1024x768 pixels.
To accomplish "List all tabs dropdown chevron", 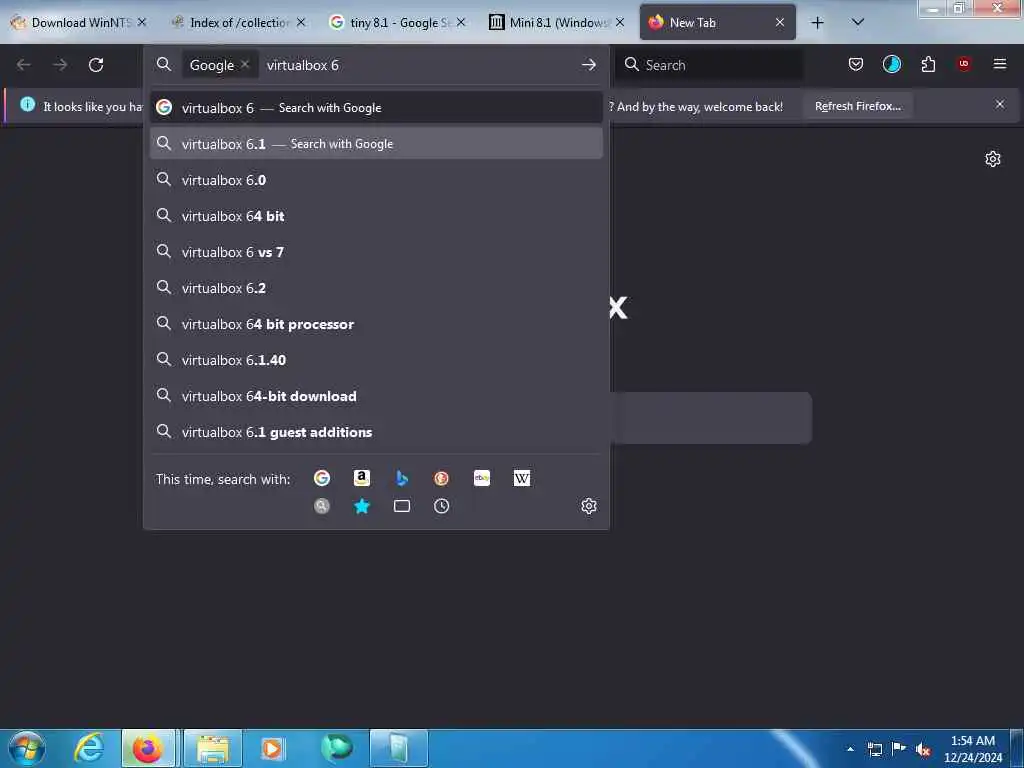I will (858, 22).
